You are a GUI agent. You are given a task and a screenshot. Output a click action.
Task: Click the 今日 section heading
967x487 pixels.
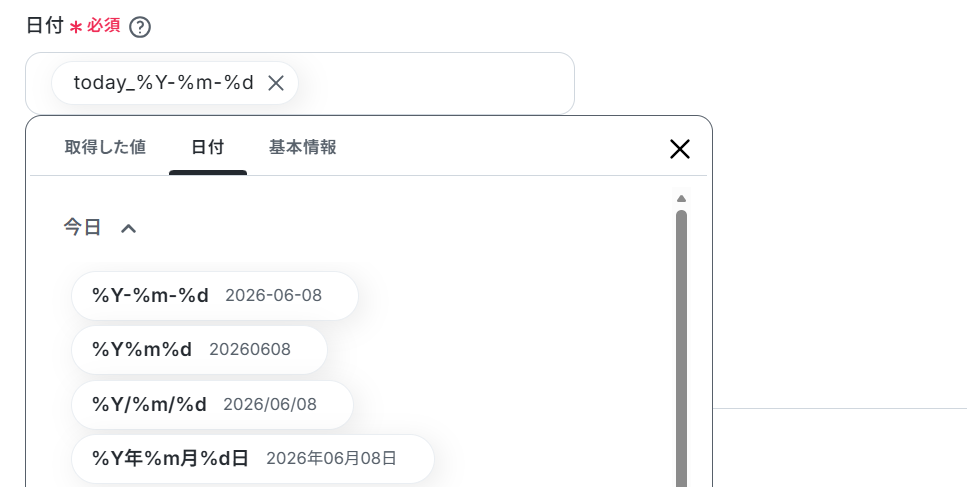(82, 227)
